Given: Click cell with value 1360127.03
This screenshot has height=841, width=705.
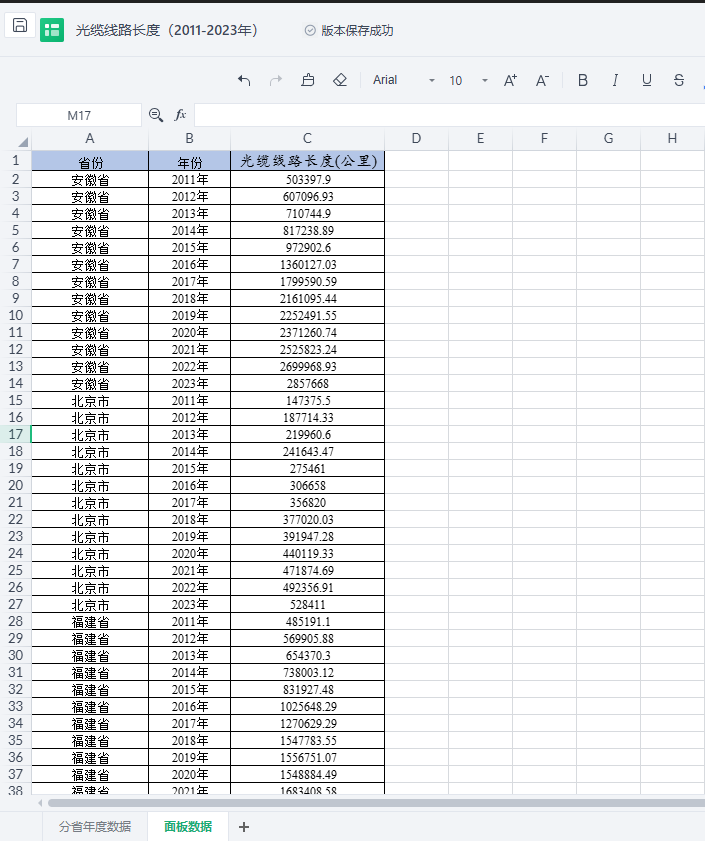Looking at the screenshot, I should 307,264.
